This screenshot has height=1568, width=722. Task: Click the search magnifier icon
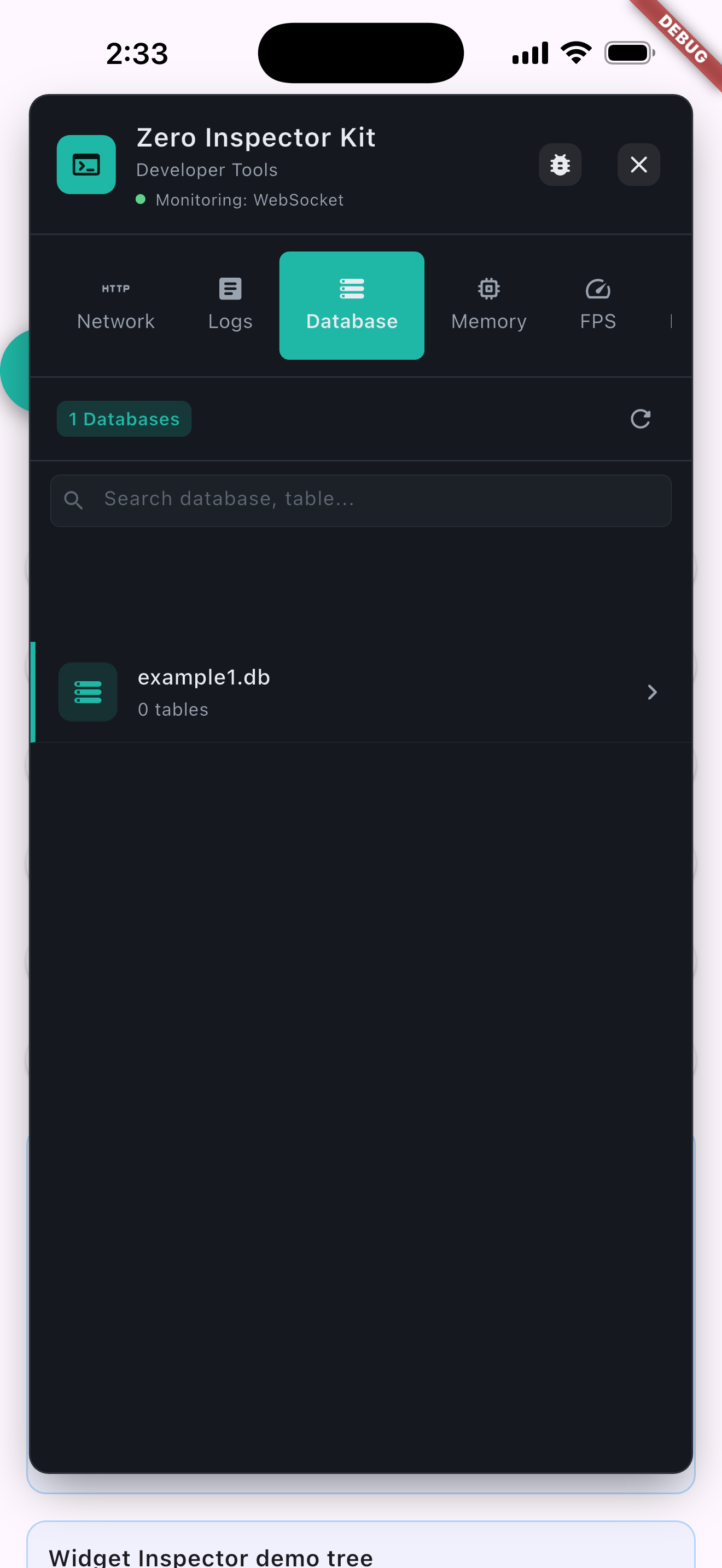pyautogui.click(x=74, y=500)
